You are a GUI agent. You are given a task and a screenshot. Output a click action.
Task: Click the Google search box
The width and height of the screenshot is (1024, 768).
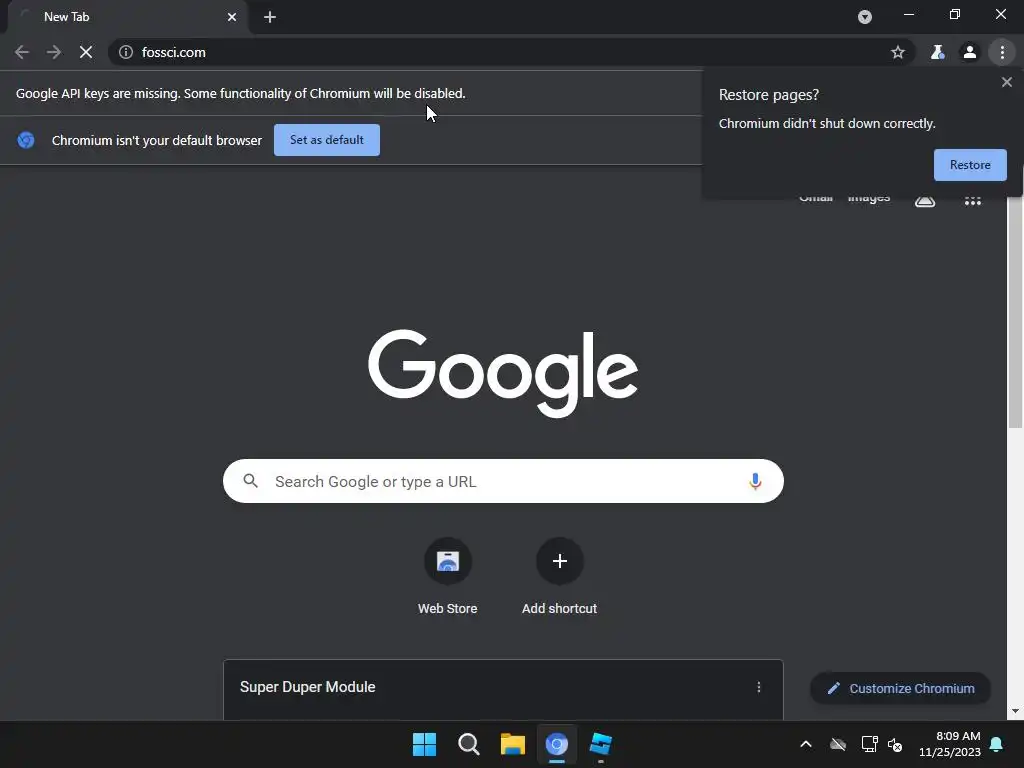(x=503, y=481)
